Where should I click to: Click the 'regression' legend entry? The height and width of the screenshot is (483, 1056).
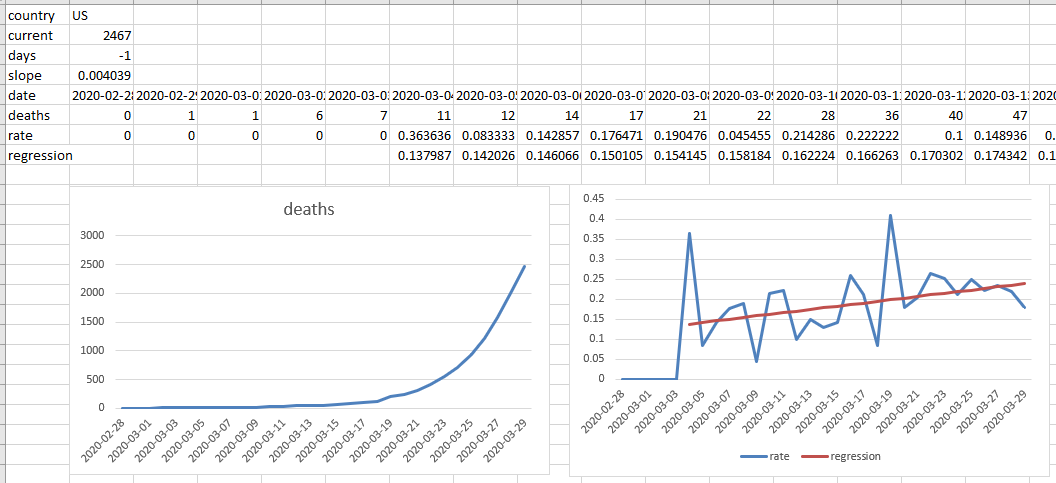click(x=846, y=456)
